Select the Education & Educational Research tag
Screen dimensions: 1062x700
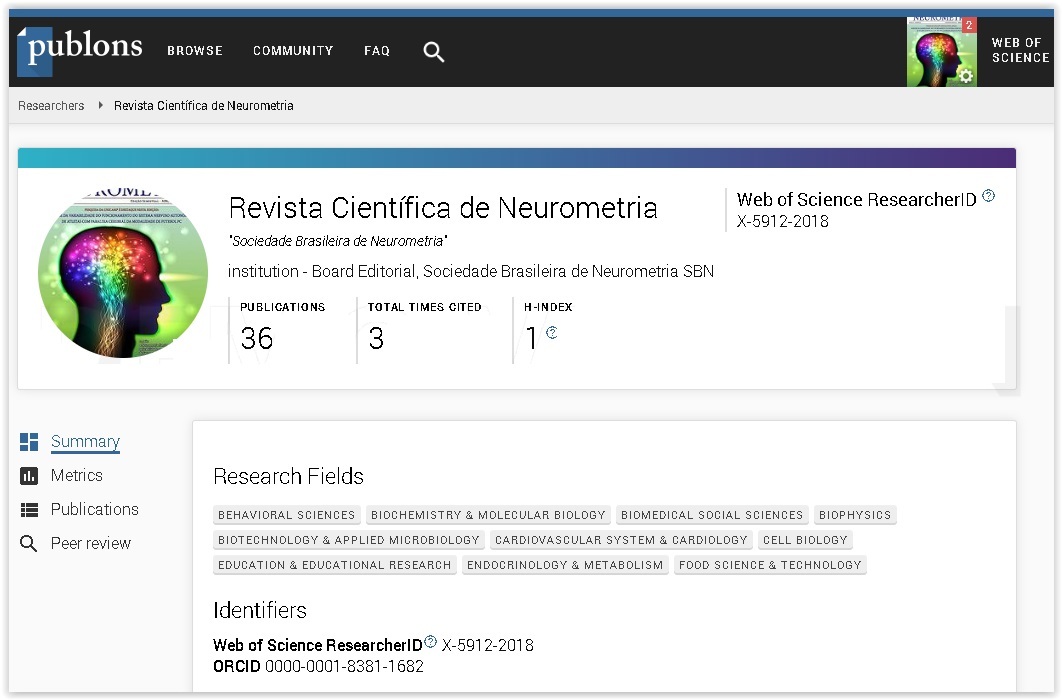pyautogui.click(x=335, y=565)
